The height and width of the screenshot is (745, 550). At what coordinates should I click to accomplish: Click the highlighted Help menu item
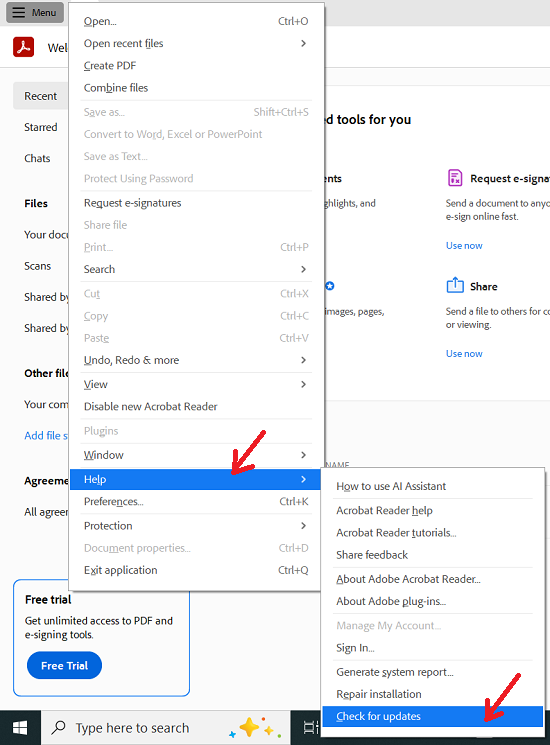(x=196, y=479)
